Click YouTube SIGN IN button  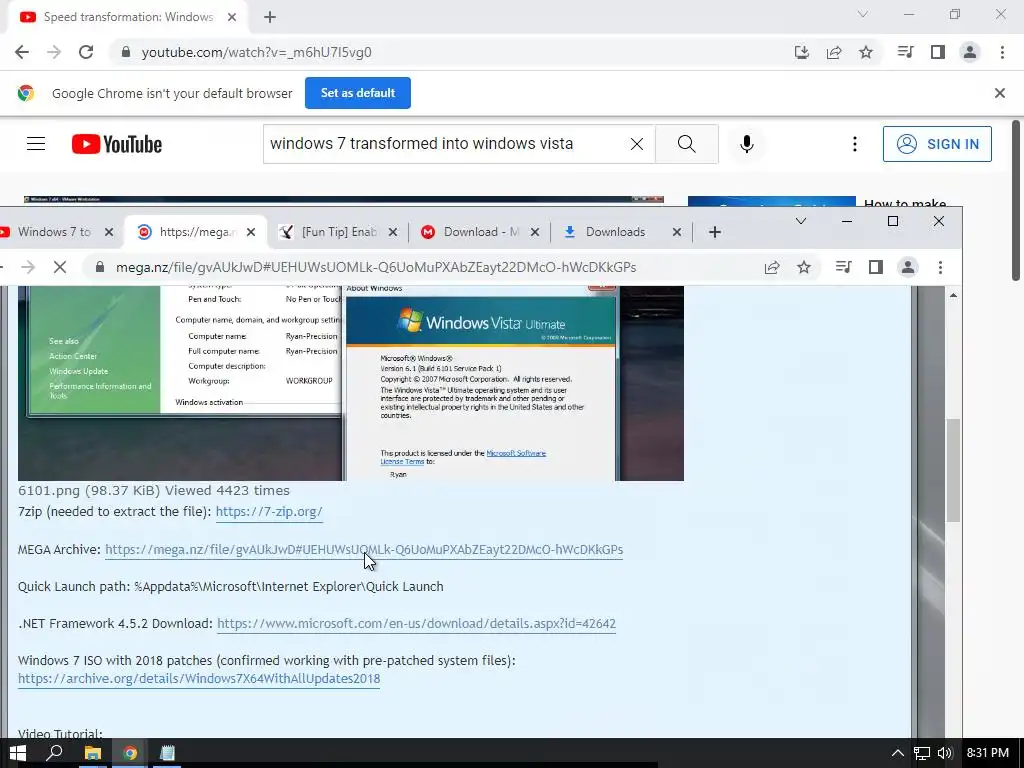pos(937,144)
